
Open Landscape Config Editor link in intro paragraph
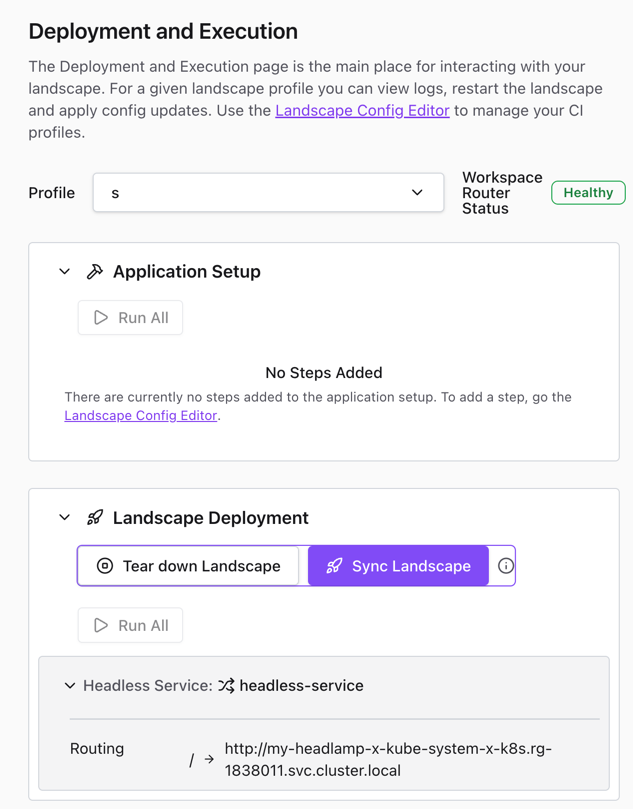tap(362, 110)
